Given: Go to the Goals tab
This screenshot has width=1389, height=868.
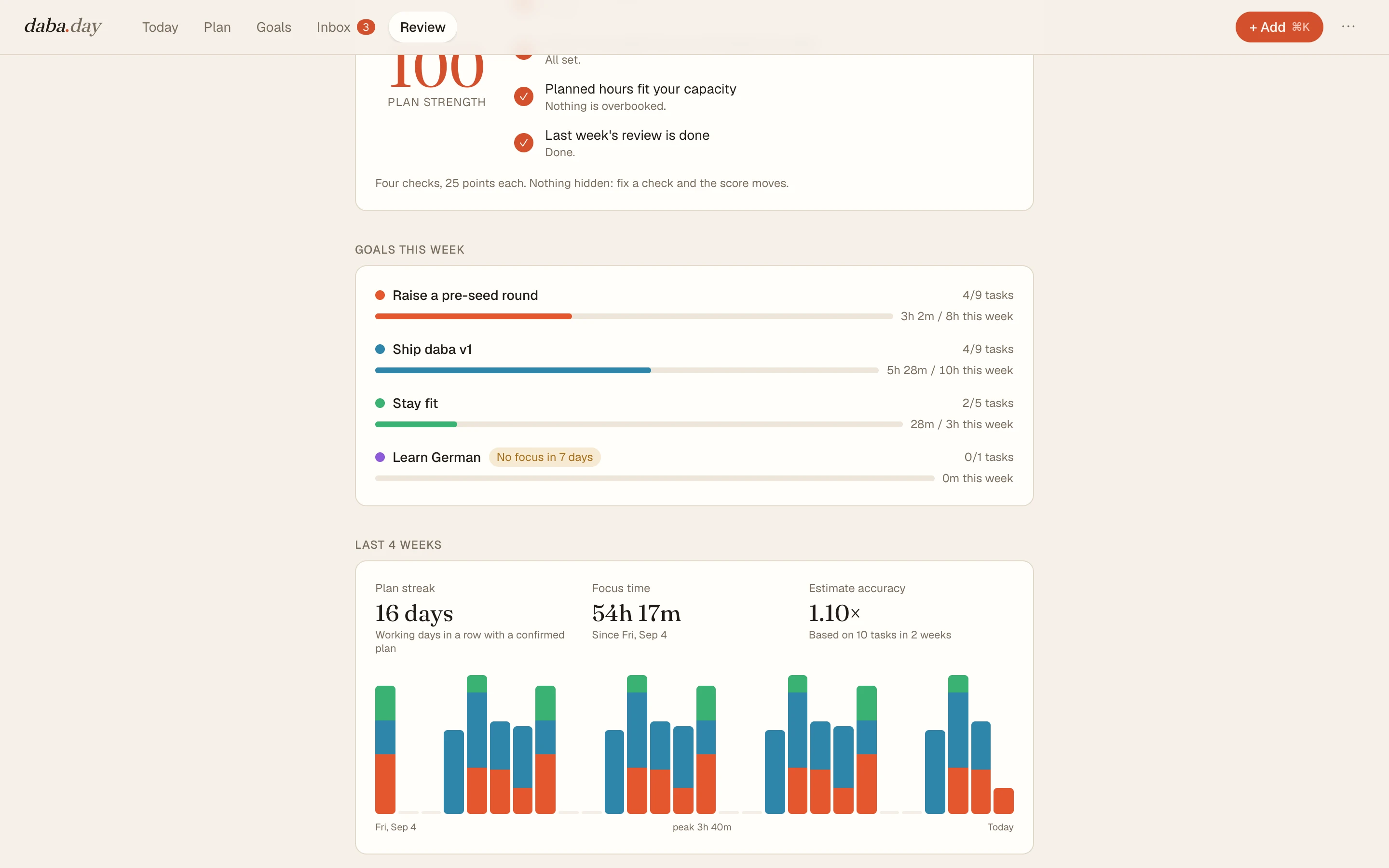Looking at the screenshot, I should [x=274, y=27].
